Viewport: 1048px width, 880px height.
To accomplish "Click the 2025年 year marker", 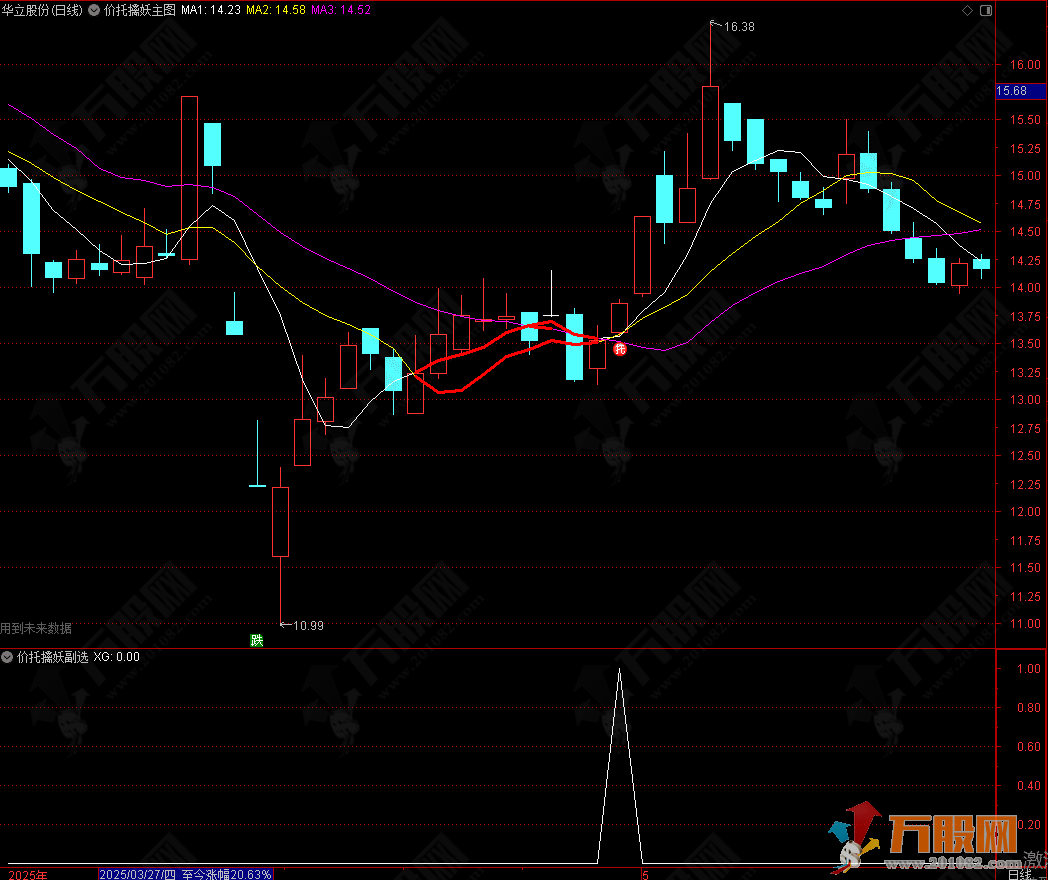I will pyautogui.click(x=23, y=874).
